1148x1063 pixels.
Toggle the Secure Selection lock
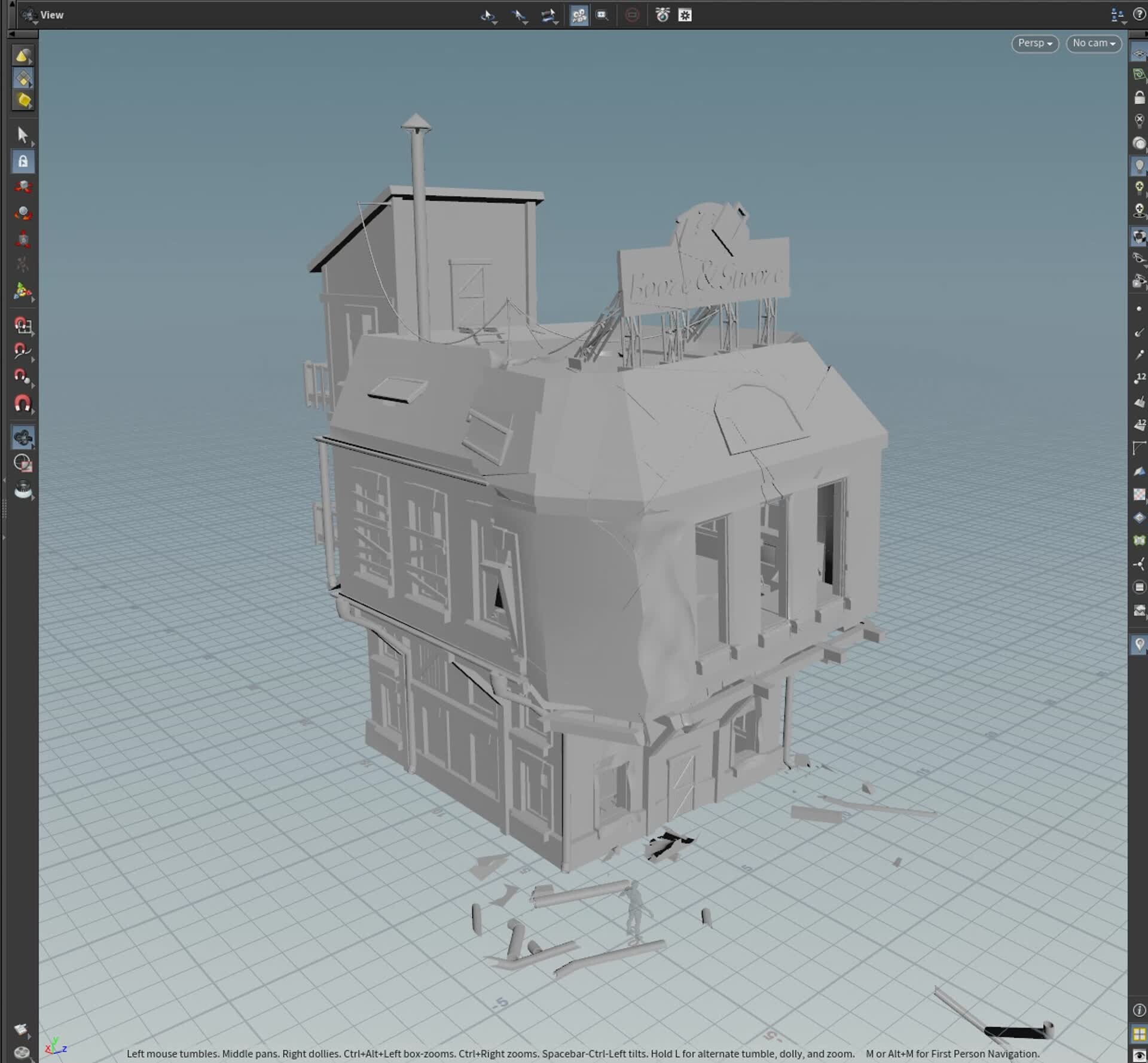[x=23, y=161]
